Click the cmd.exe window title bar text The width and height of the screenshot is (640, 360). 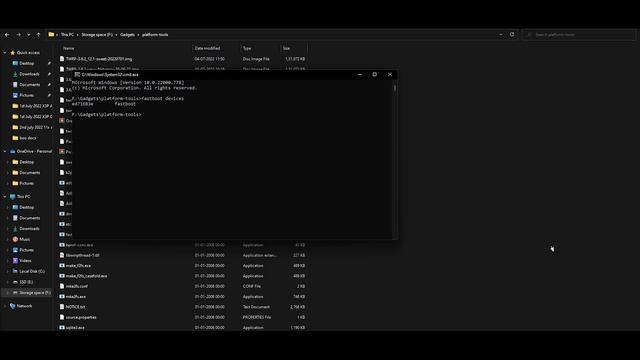(x=110, y=75)
